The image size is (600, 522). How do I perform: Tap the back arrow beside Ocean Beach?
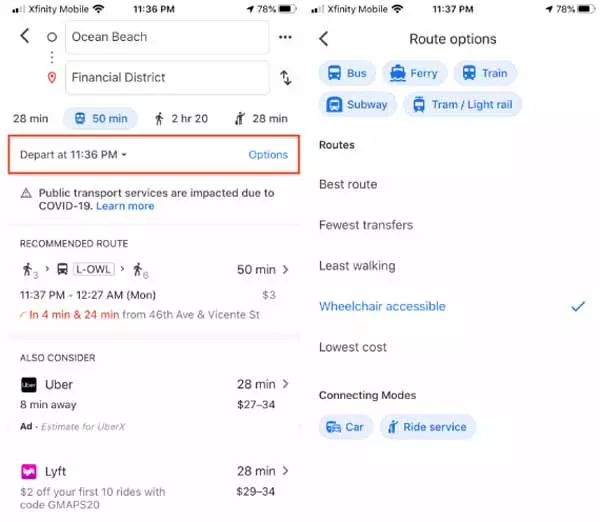(25, 36)
